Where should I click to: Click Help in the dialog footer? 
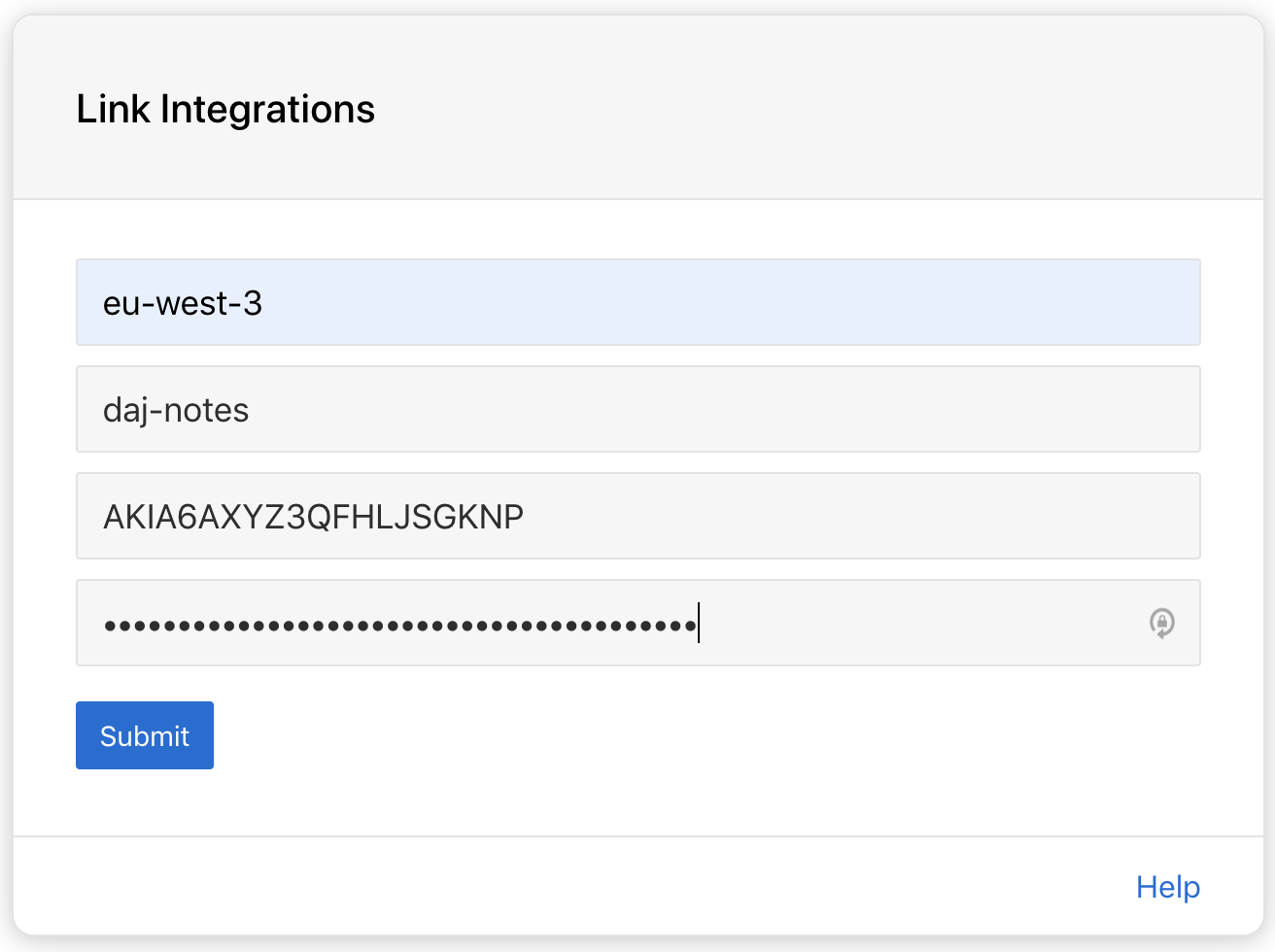click(1167, 887)
